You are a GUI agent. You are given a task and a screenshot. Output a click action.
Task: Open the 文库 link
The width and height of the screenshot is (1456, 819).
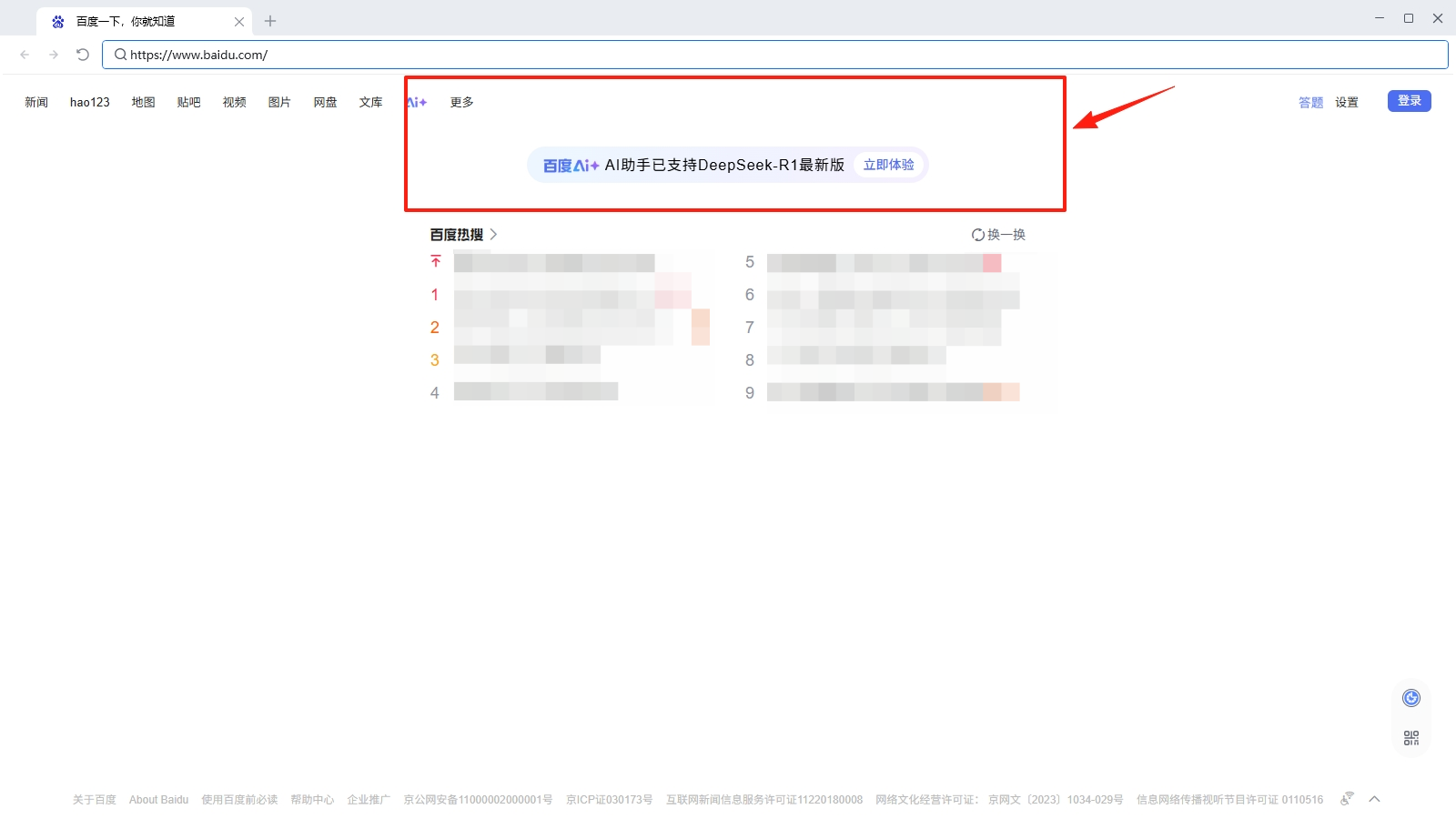(x=371, y=102)
